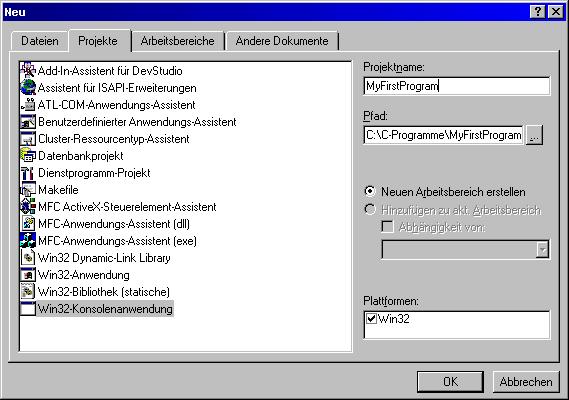Select the Makefile project icon
The height and width of the screenshot is (400, 569).
point(28,189)
